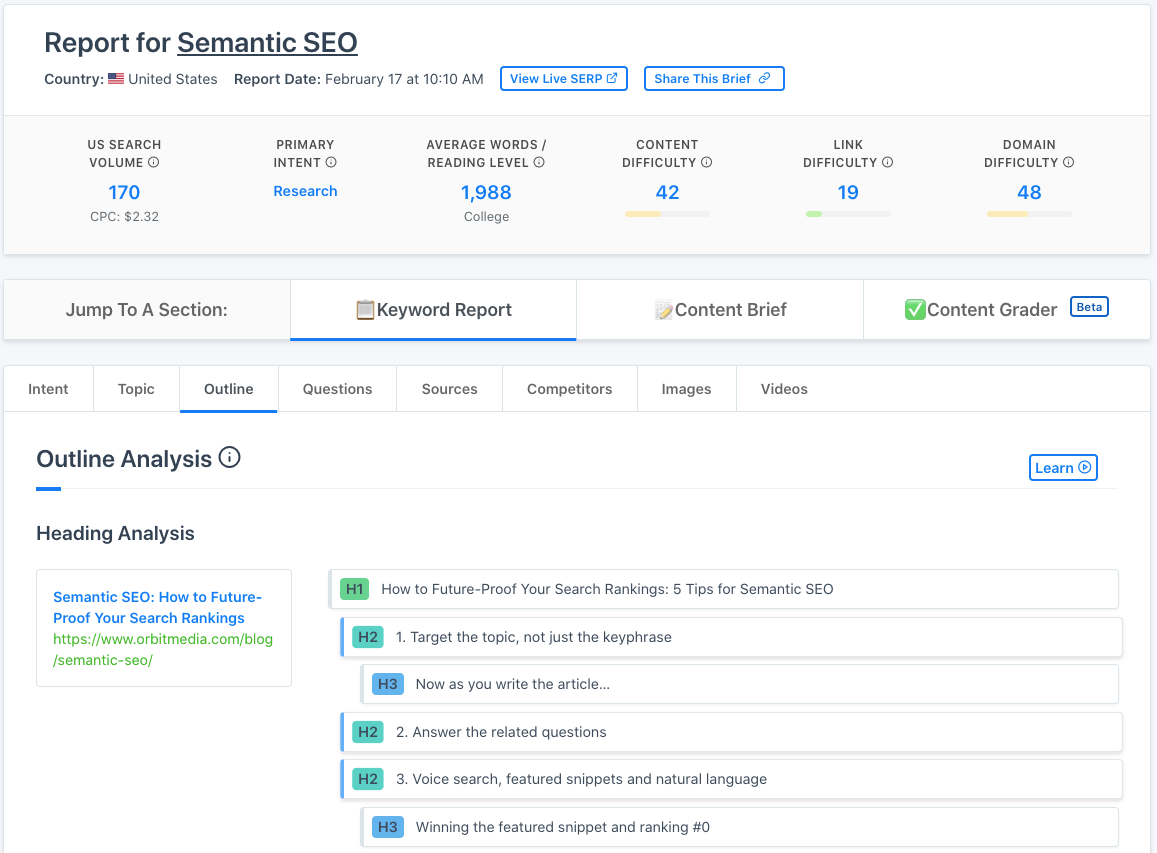Open the Semantic SEO keyword title link
1157x853 pixels.
tap(267, 43)
